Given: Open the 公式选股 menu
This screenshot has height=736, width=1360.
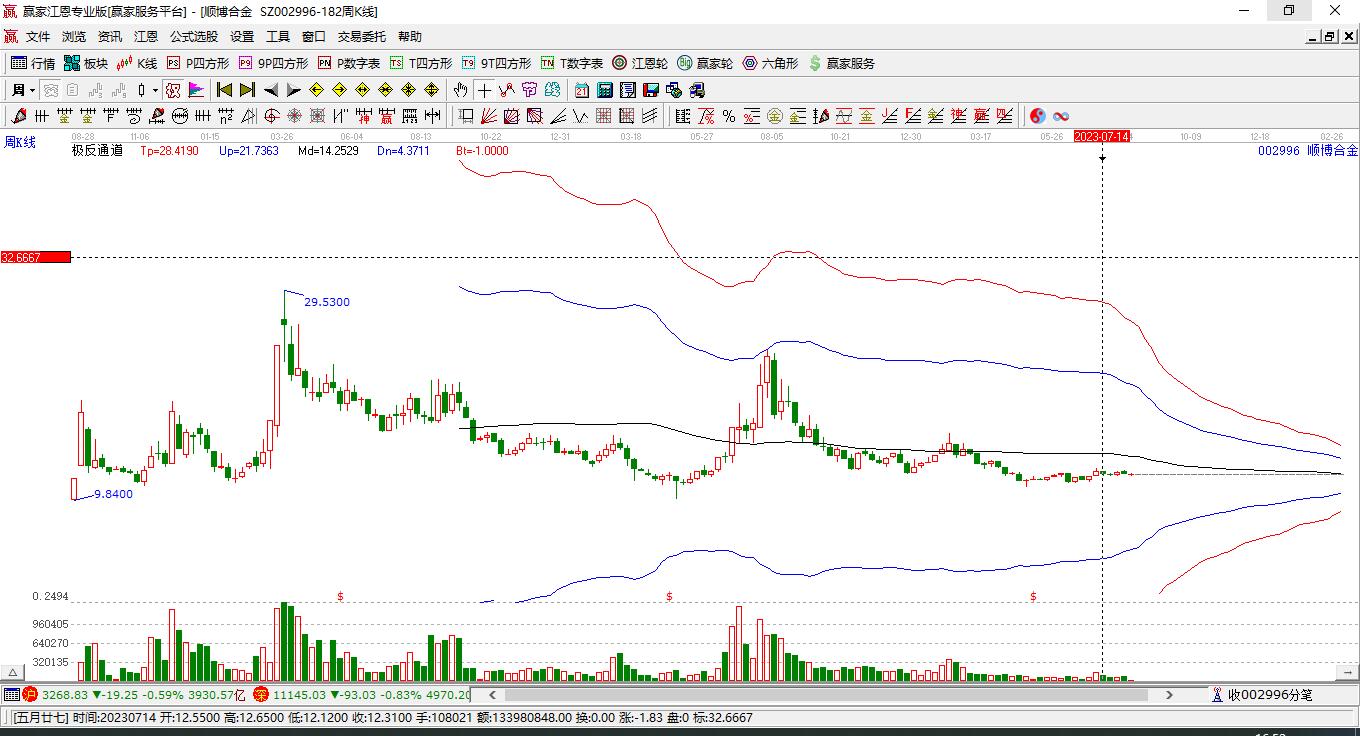Looking at the screenshot, I should pyautogui.click(x=194, y=37).
